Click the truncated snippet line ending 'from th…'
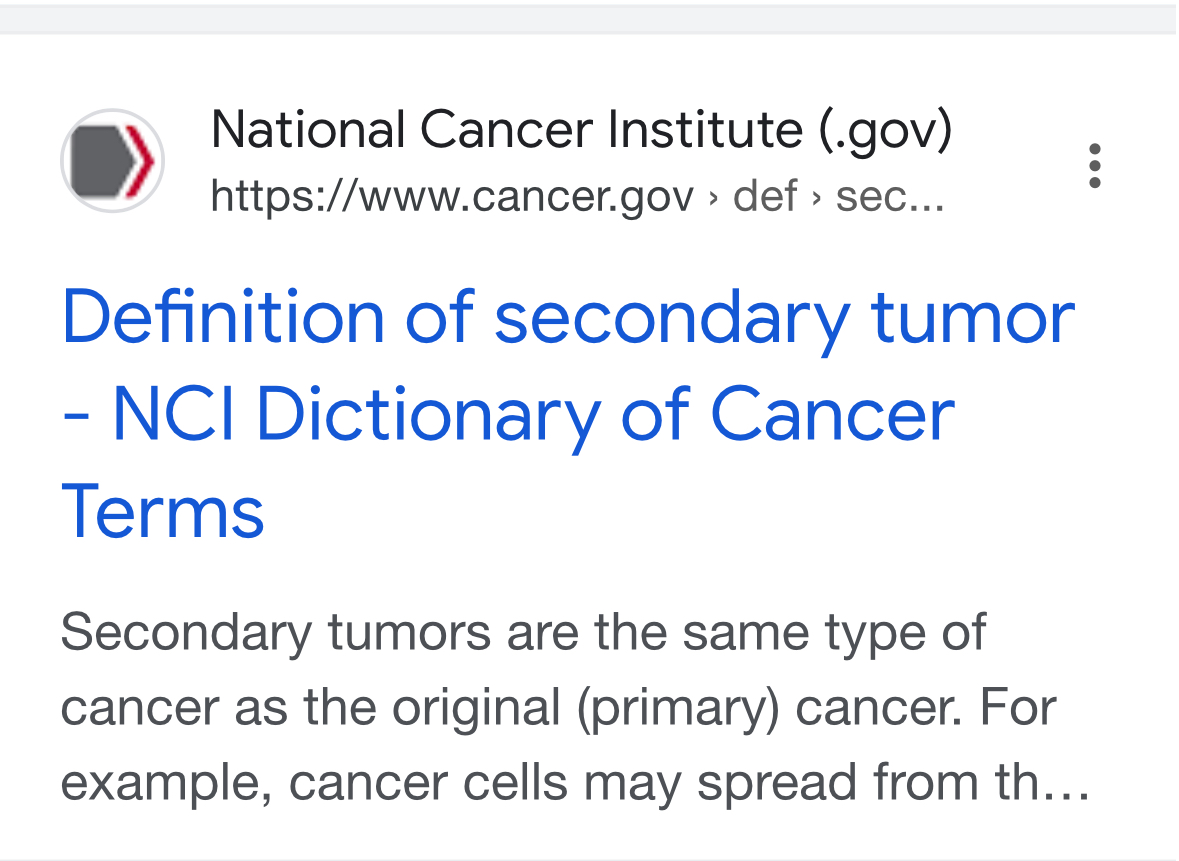Viewport: 1179px width, 861px height. click(x=575, y=784)
